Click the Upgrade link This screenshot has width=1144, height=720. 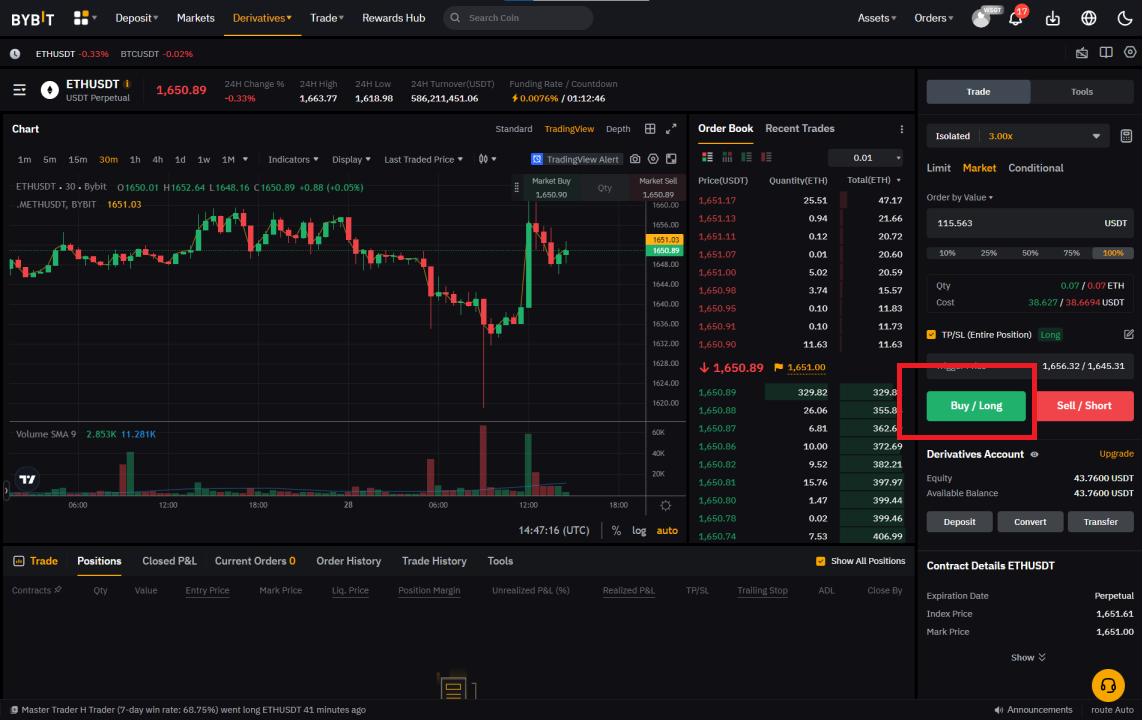(1116, 454)
